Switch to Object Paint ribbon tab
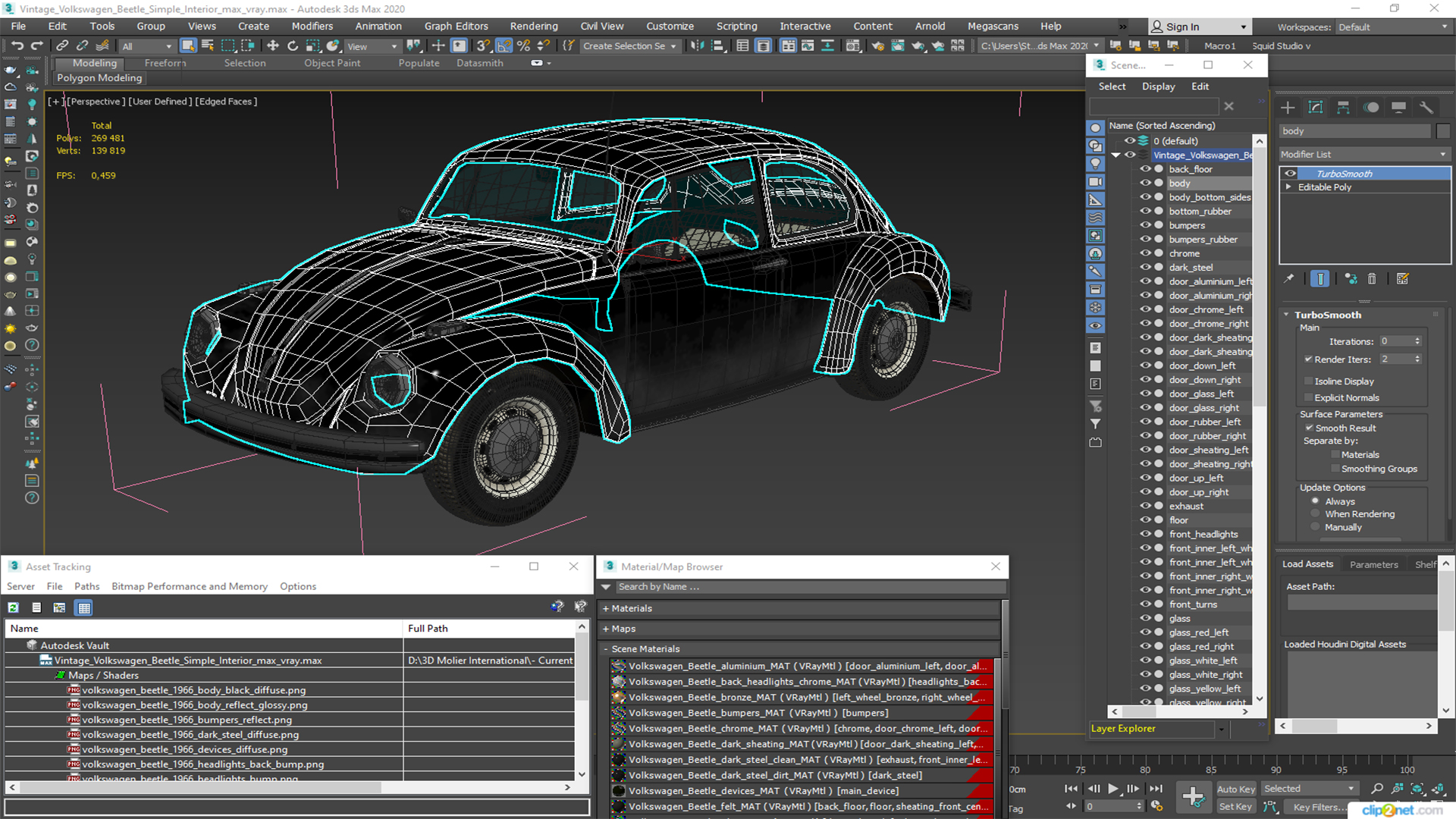1456x819 pixels. (x=332, y=64)
